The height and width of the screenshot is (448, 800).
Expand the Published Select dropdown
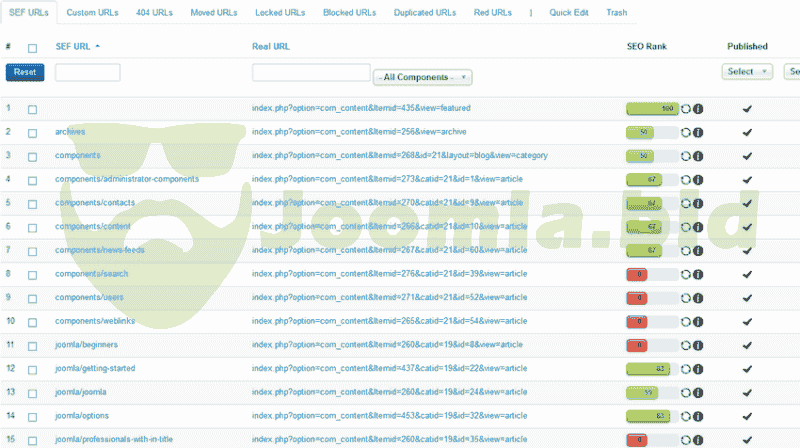tap(747, 72)
